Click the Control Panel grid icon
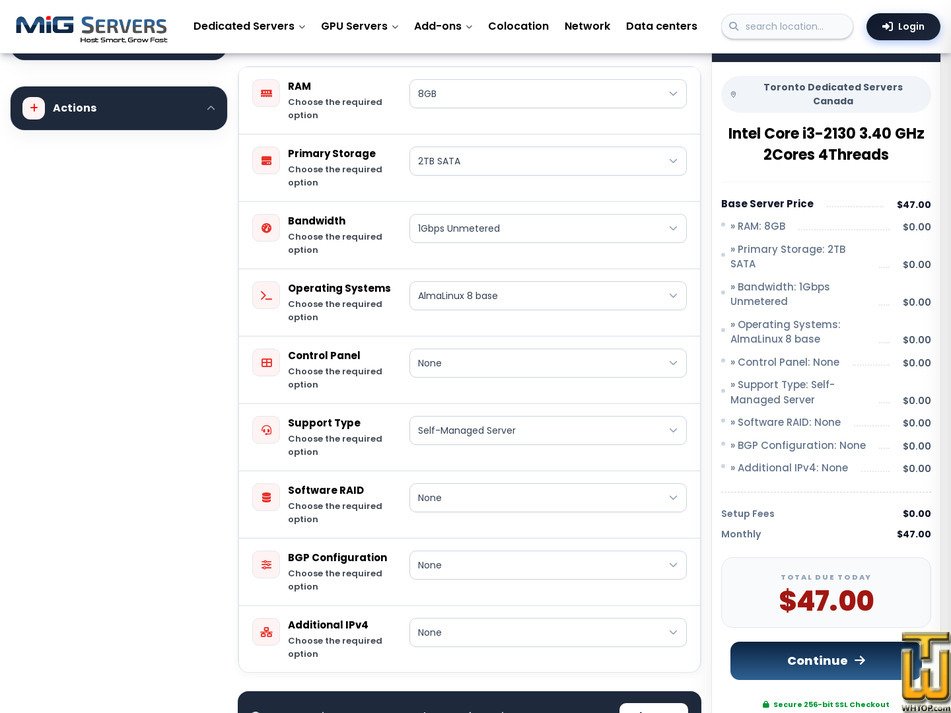 (x=266, y=363)
